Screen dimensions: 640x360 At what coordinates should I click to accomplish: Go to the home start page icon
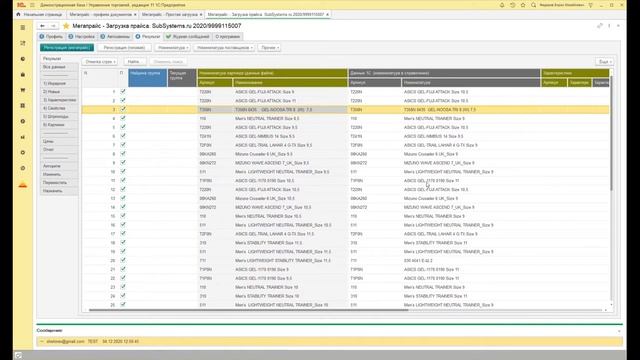pos(18,14)
